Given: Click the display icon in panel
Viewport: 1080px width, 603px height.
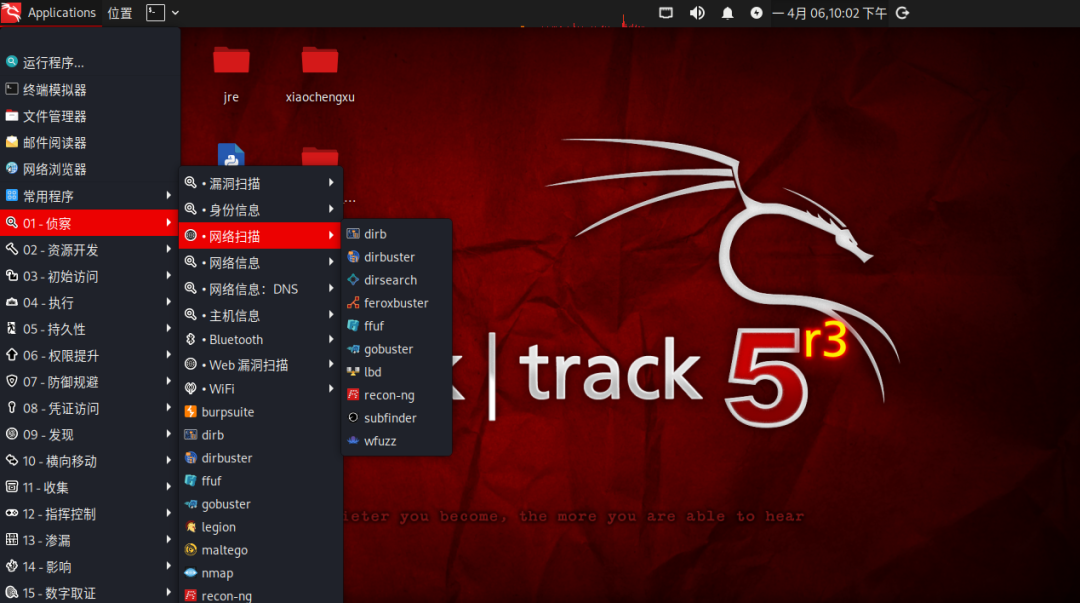Looking at the screenshot, I should pos(665,13).
